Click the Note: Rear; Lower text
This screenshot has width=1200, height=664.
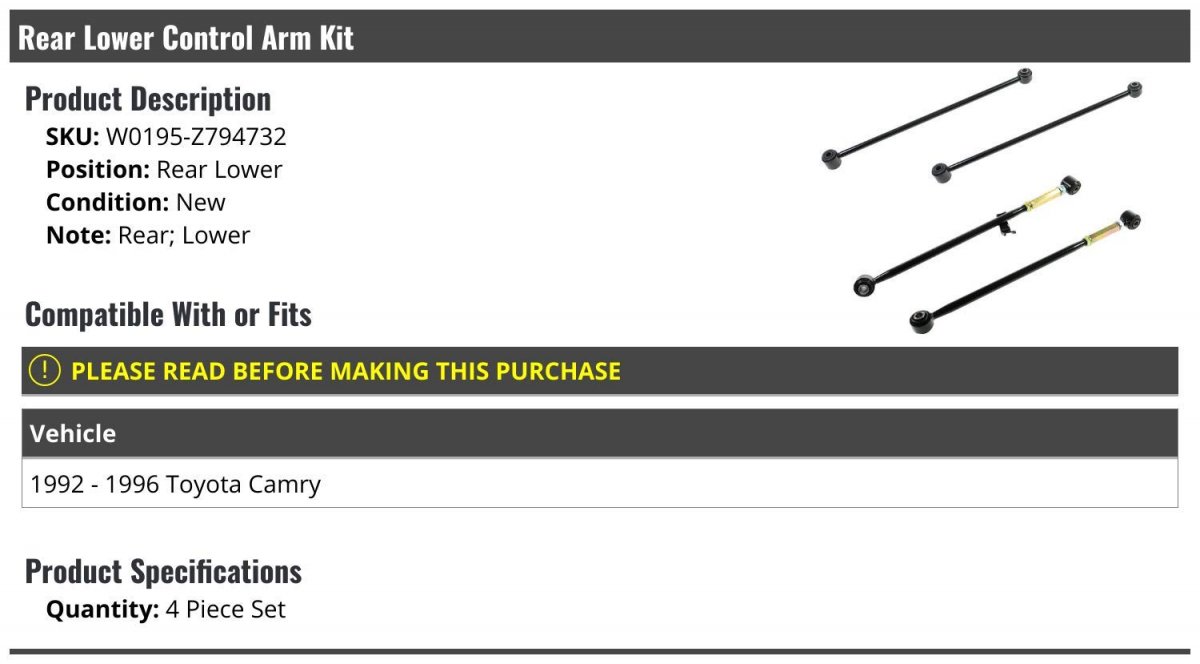(148, 235)
